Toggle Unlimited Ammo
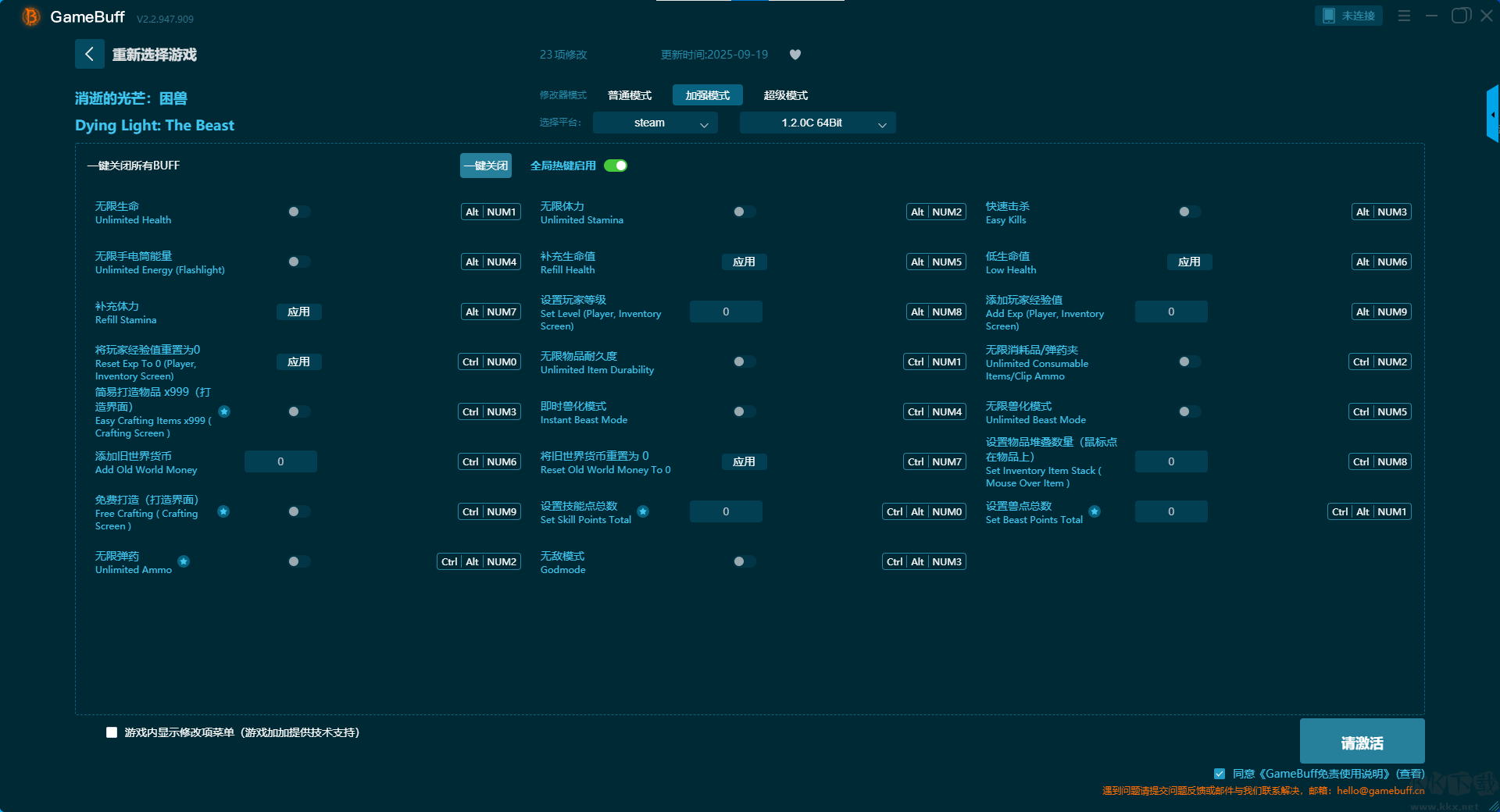This screenshot has height=812, width=1500. pos(298,561)
